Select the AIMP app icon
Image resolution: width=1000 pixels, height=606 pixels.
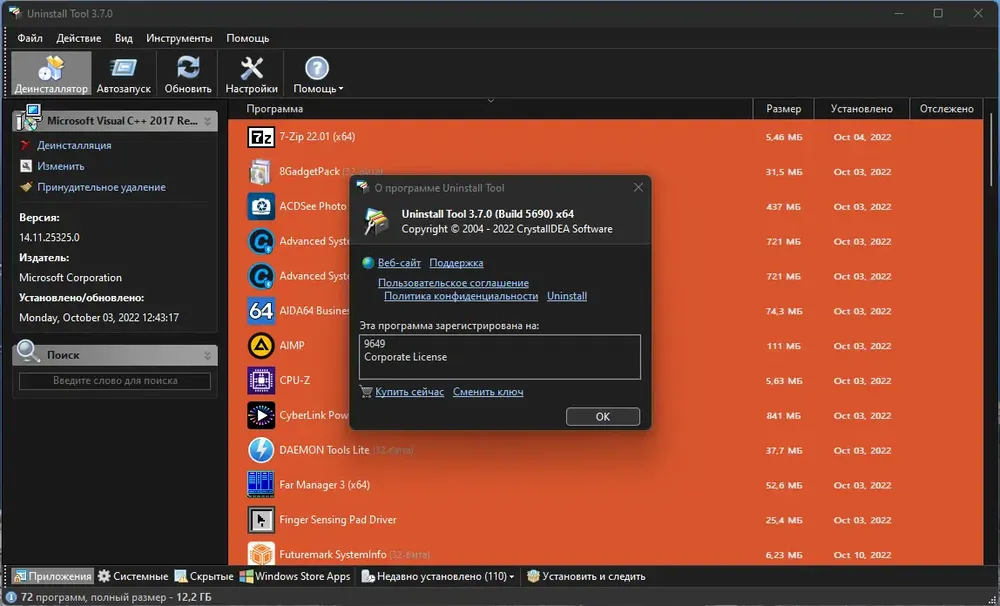261,346
